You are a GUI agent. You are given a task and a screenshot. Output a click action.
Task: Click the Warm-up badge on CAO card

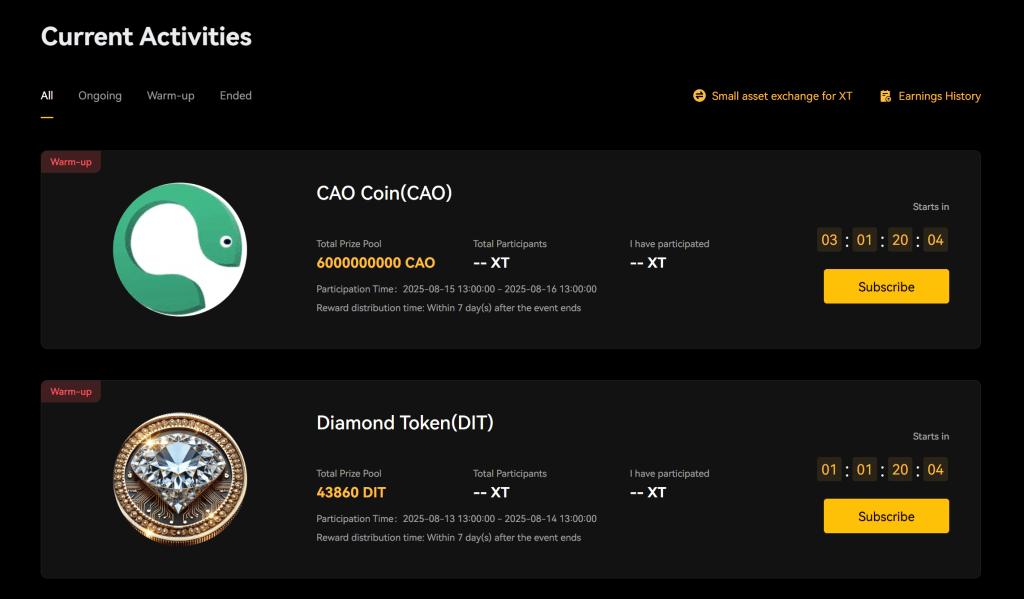click(x=71, y=162)
